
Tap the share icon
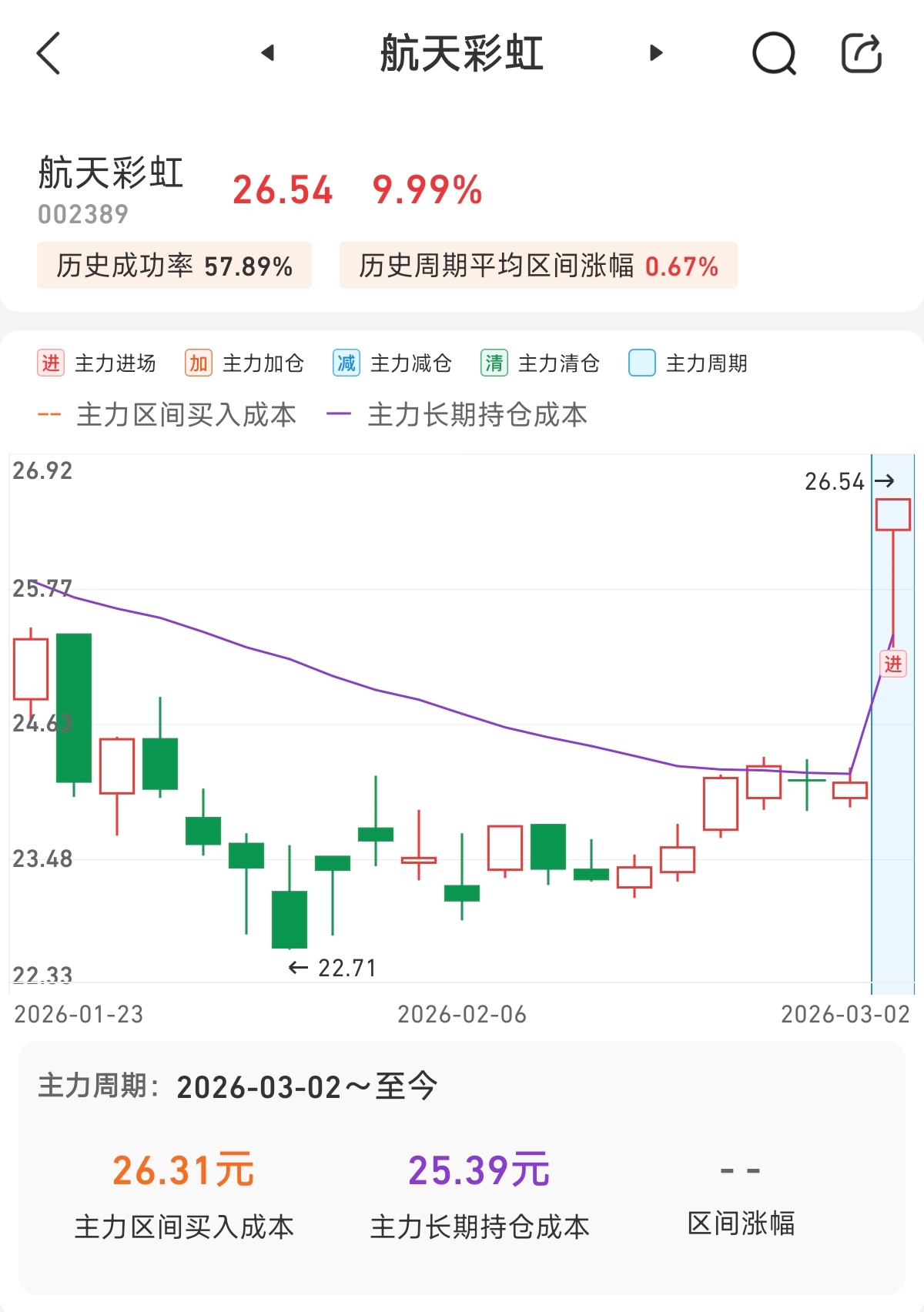[x=861, y=53]
